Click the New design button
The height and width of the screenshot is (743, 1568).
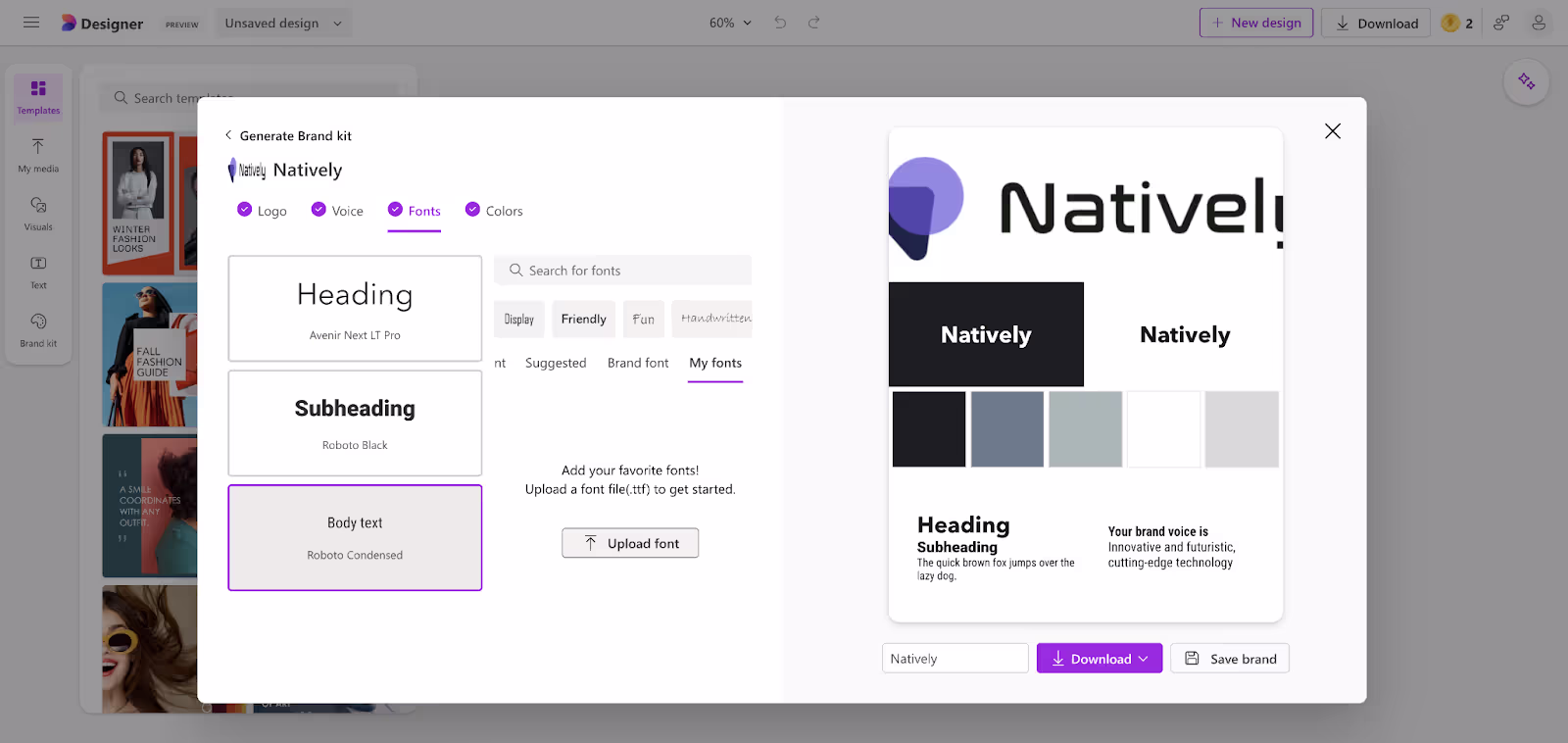[1256, 23]
